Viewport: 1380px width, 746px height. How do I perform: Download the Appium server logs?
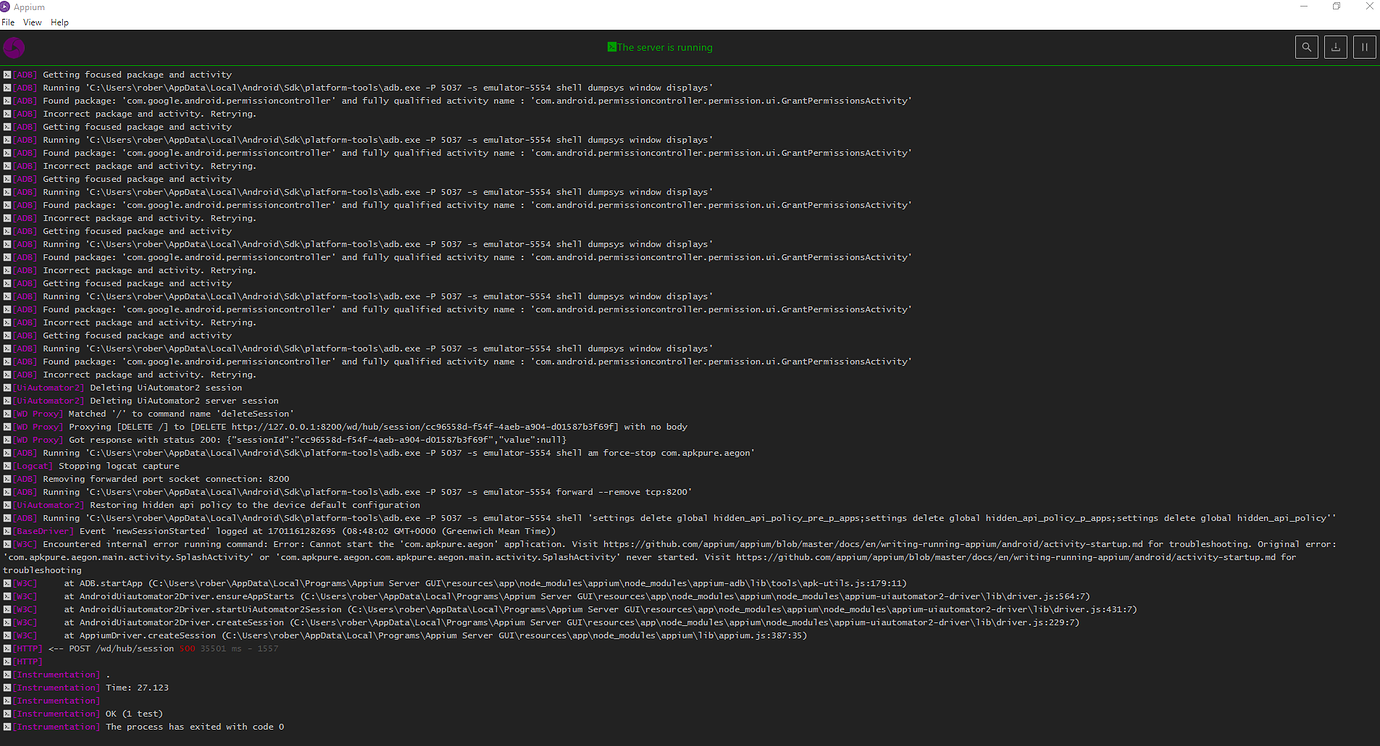tap(1335, 46)
